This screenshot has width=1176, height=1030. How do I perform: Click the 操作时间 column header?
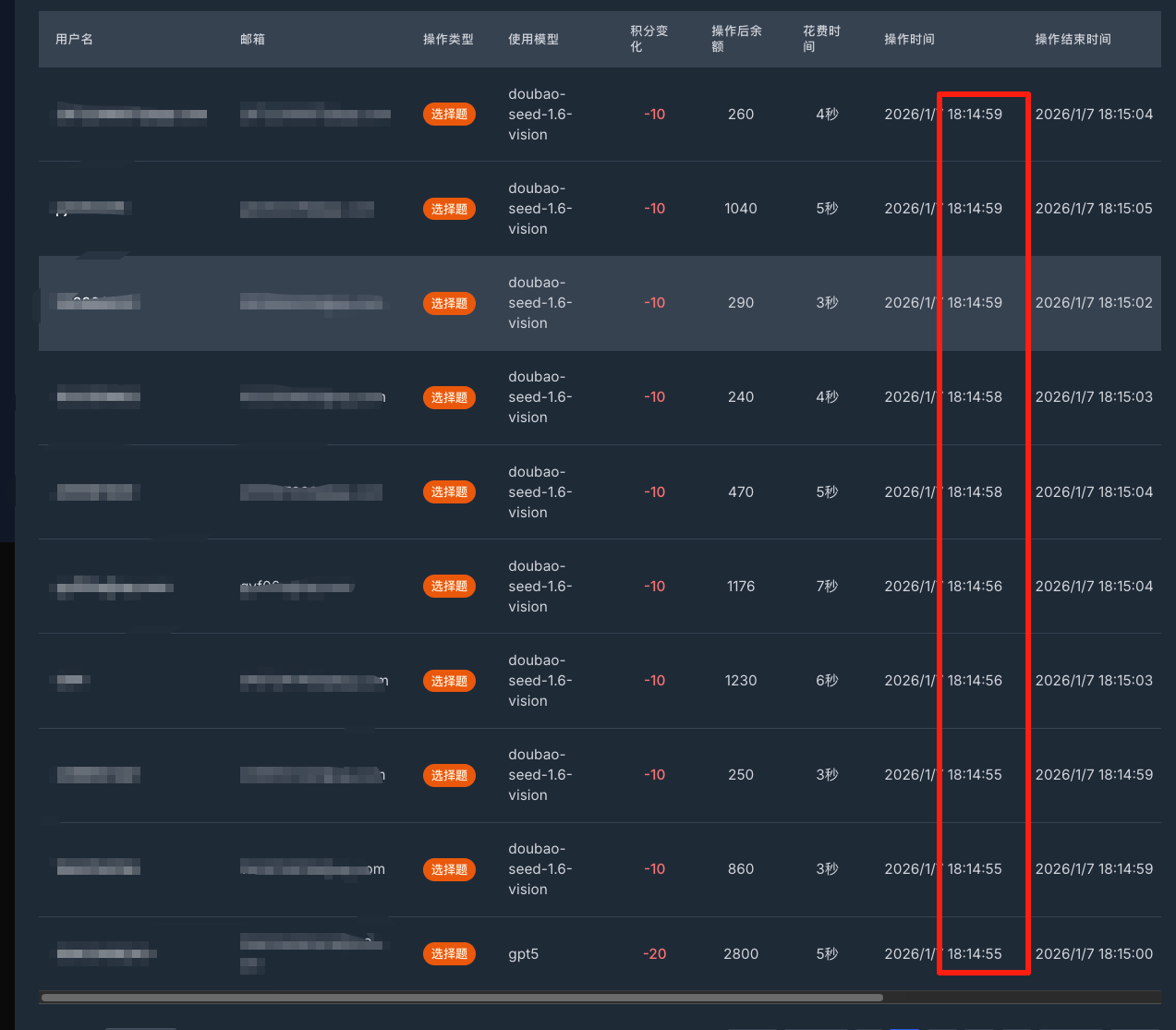909,39
